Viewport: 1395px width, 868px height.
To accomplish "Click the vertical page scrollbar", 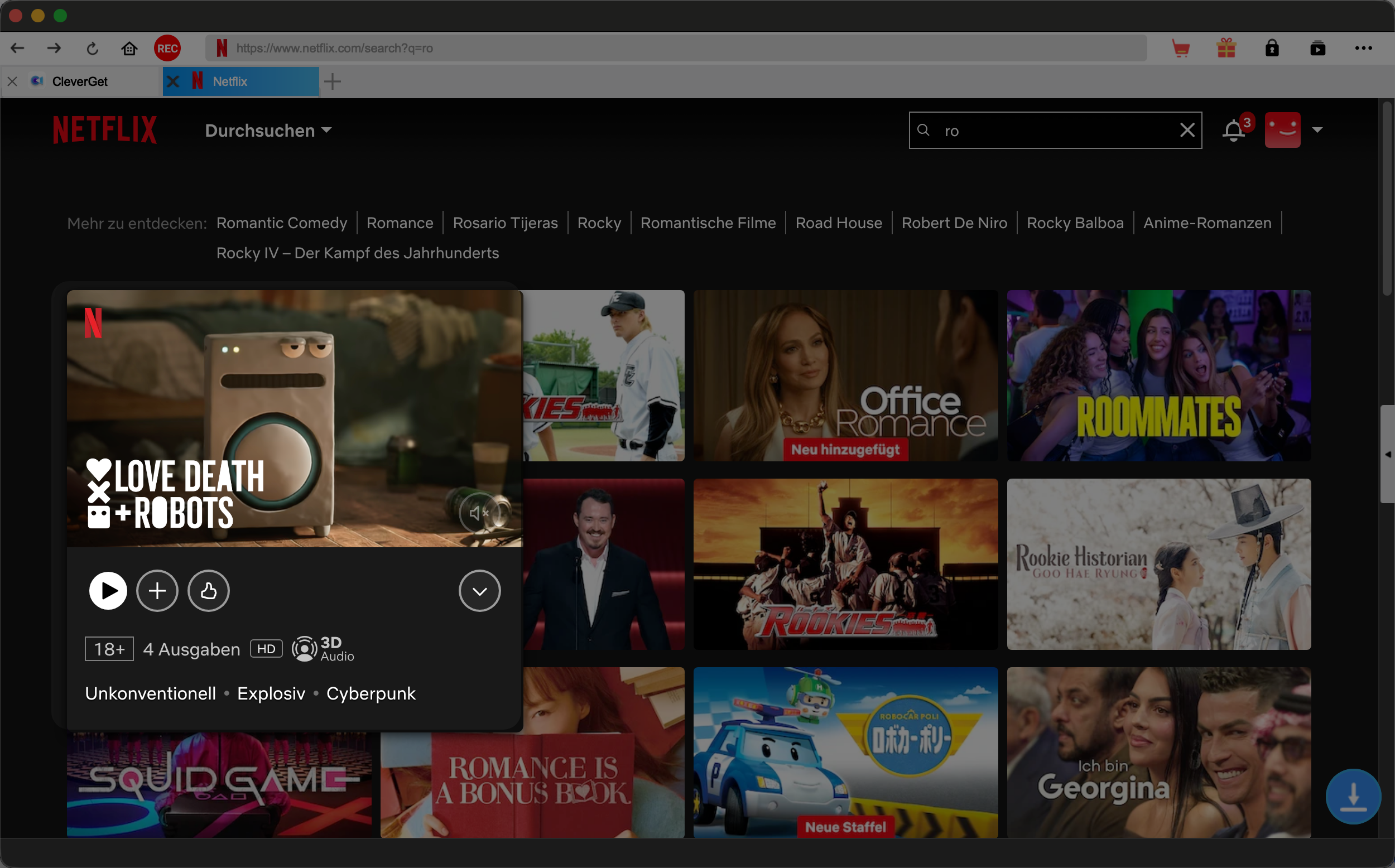I will (x=1387, y=198).
